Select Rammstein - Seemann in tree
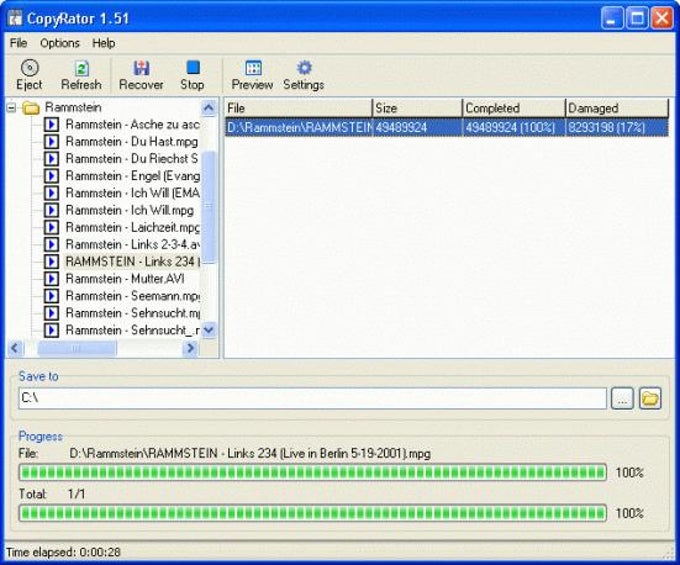This screenshot has height=565, width=680. click(132, 296)
